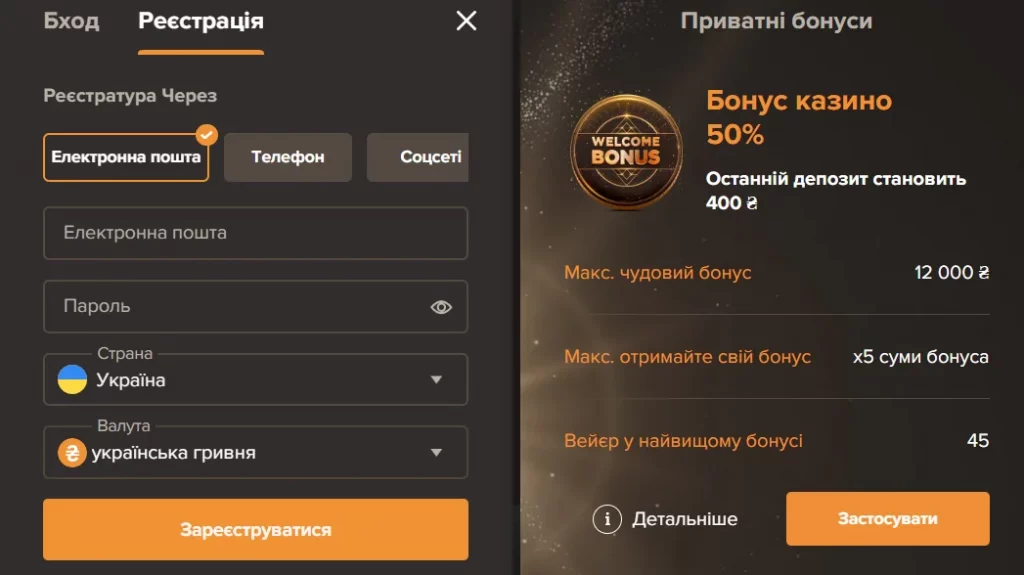Open the Україна country selector field

click(x=255, y=380)
